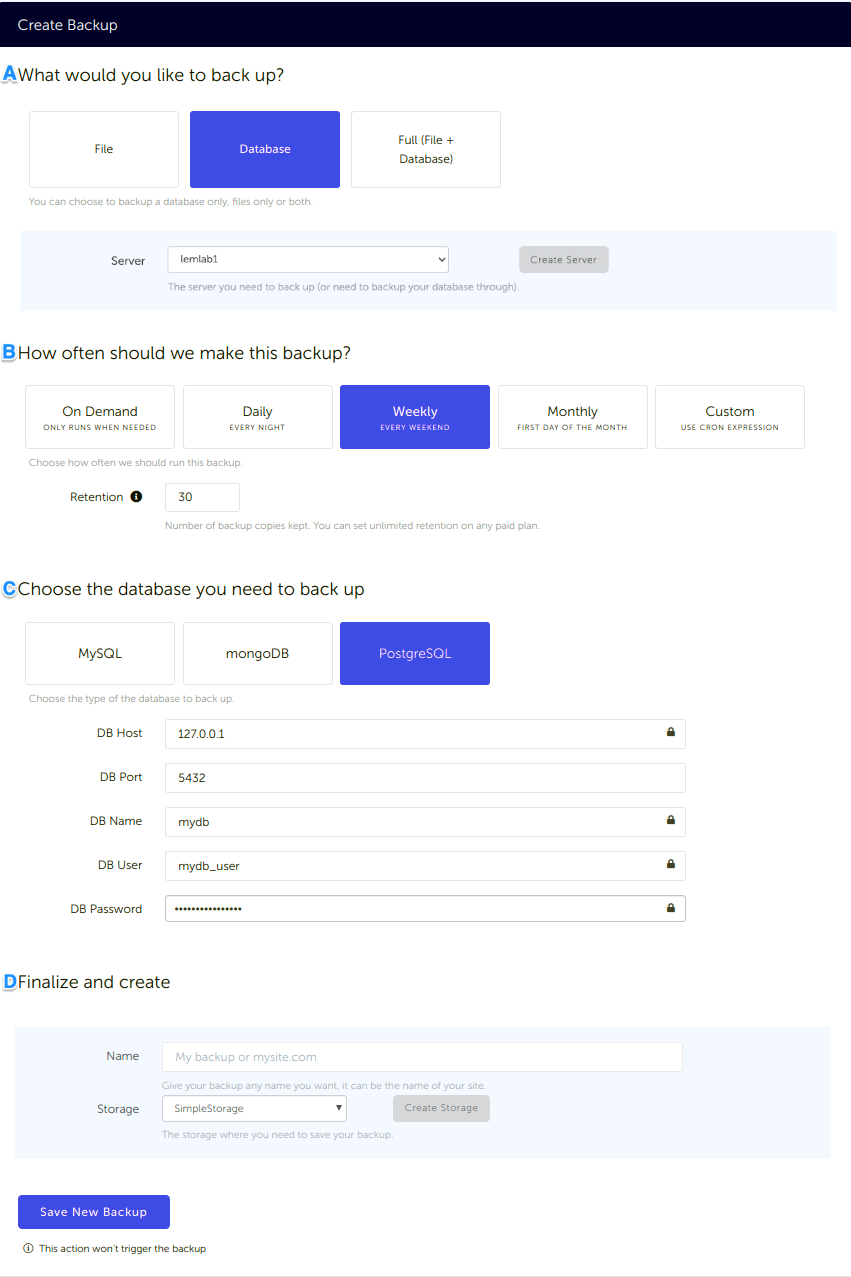
Task: Click the lock icon in DB User field
Action: coord(670,865)
